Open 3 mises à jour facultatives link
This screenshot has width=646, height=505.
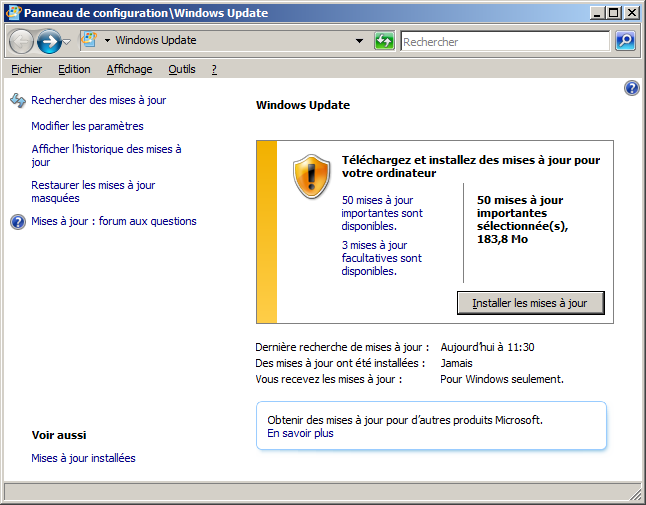point(381,258)
